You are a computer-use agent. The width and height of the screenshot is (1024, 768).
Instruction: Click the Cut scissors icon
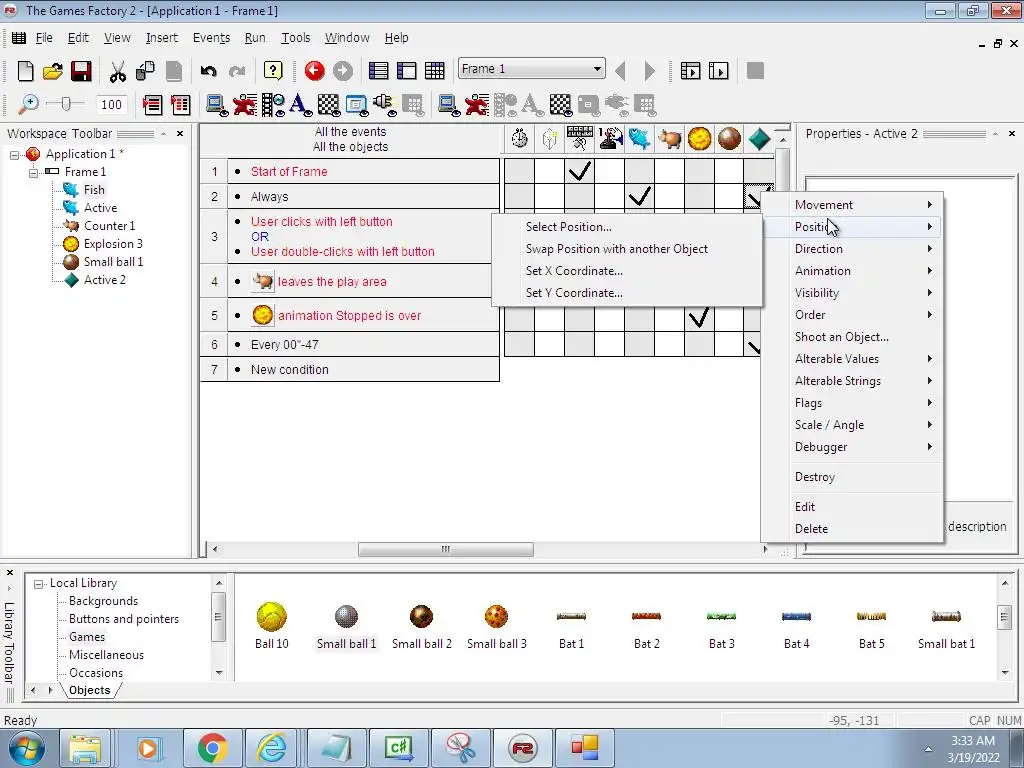118,71
